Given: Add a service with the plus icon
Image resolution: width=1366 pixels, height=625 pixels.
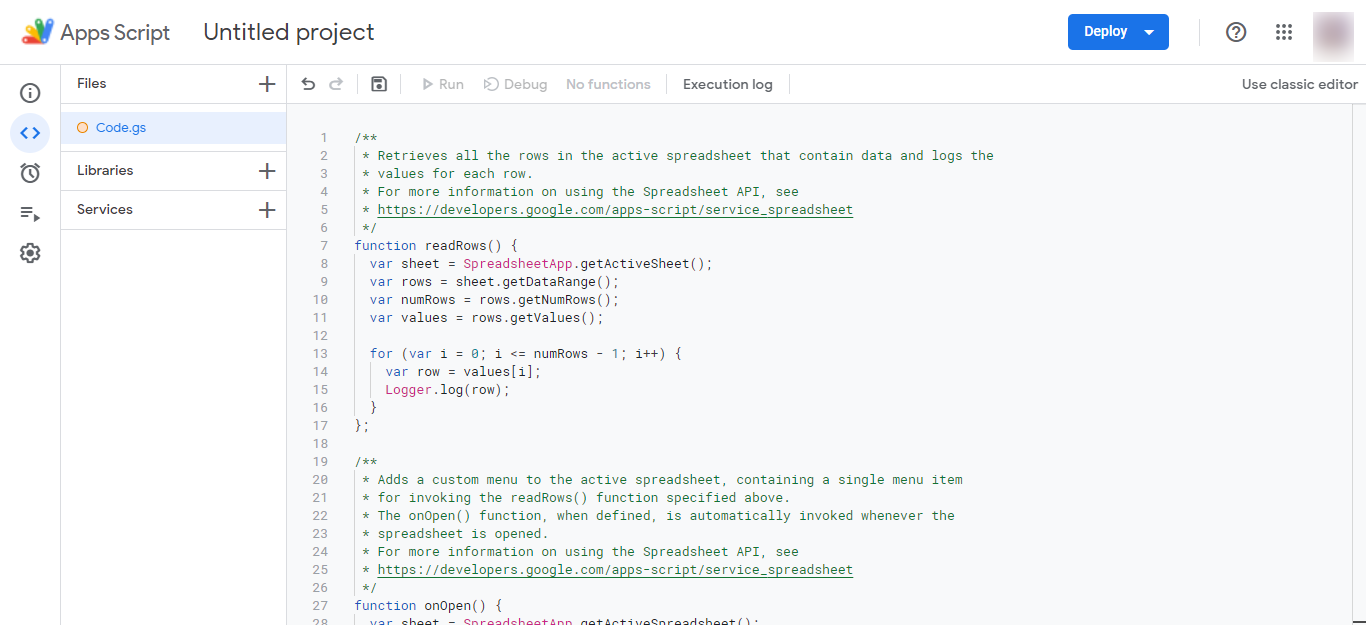Looking at the screenshot, I should pyautogui.click(x=267, y=210).
